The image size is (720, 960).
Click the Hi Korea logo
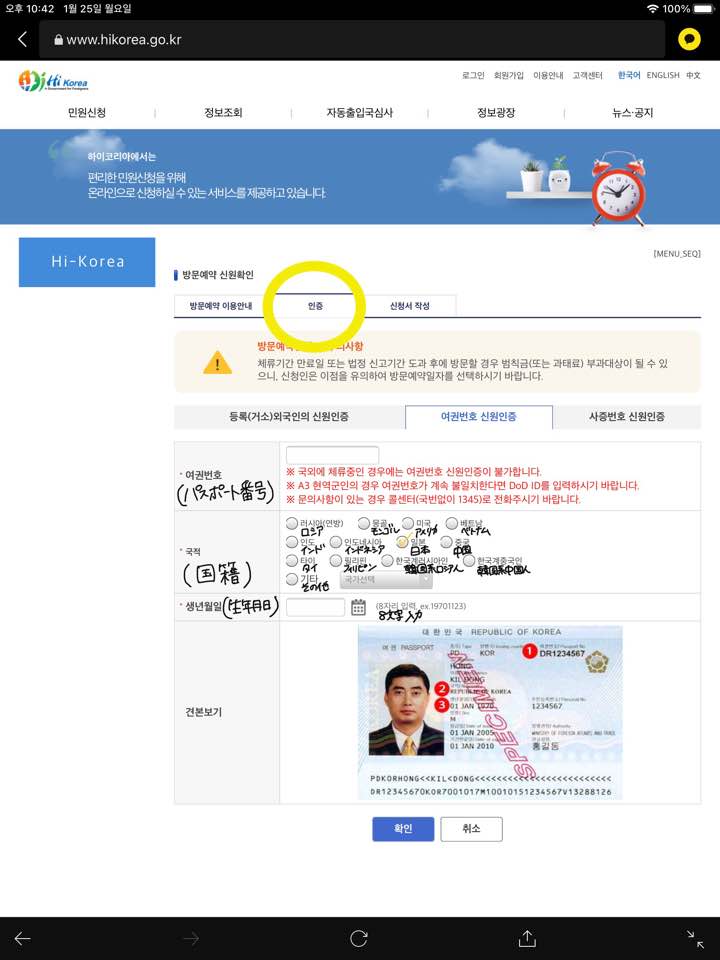tap(53, 80)
